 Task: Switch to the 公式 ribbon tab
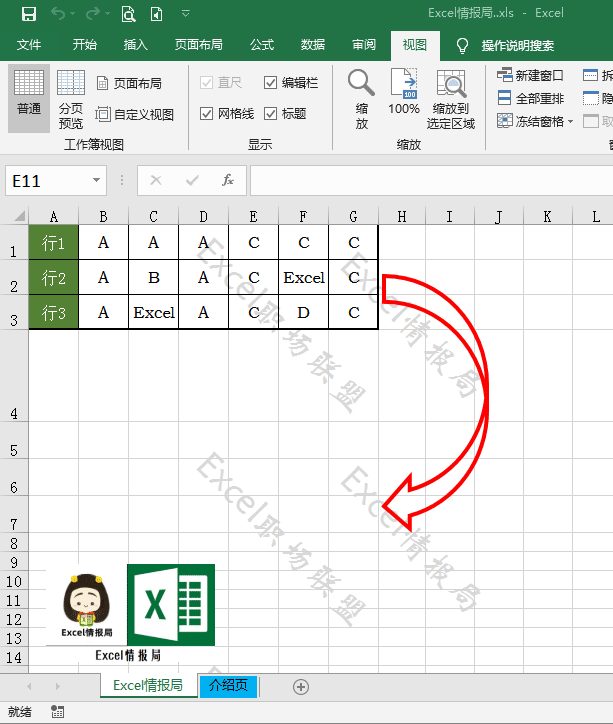[262, 45]
